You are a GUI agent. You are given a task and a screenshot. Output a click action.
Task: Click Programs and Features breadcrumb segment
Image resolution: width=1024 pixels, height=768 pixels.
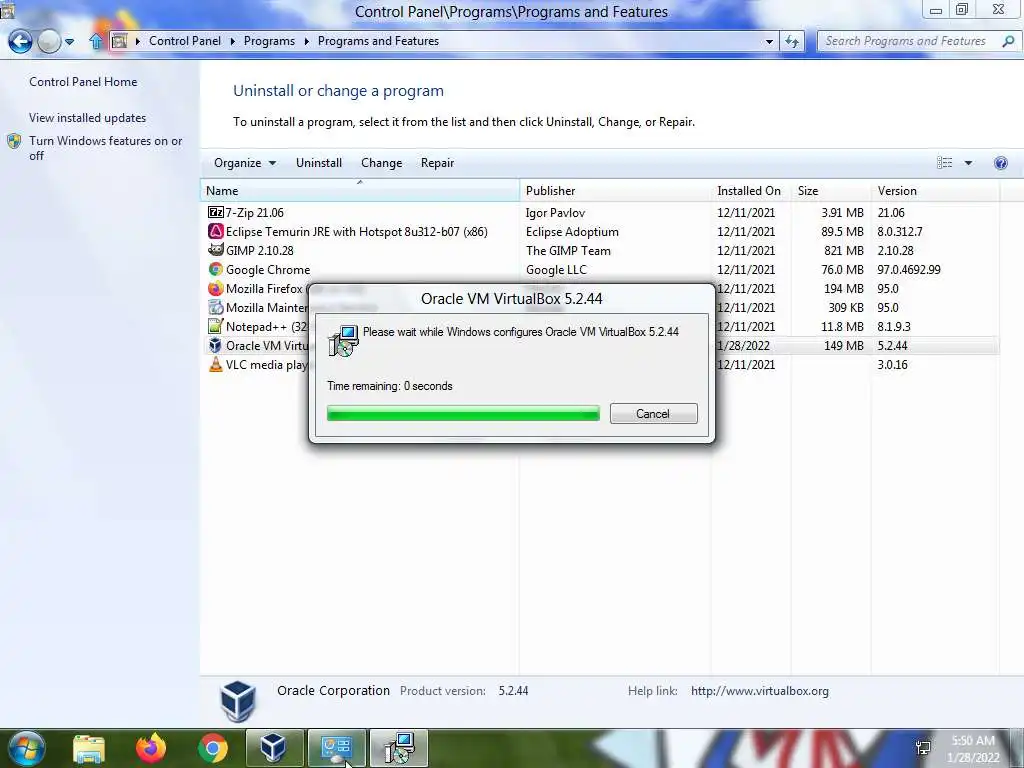coord(378,40)
